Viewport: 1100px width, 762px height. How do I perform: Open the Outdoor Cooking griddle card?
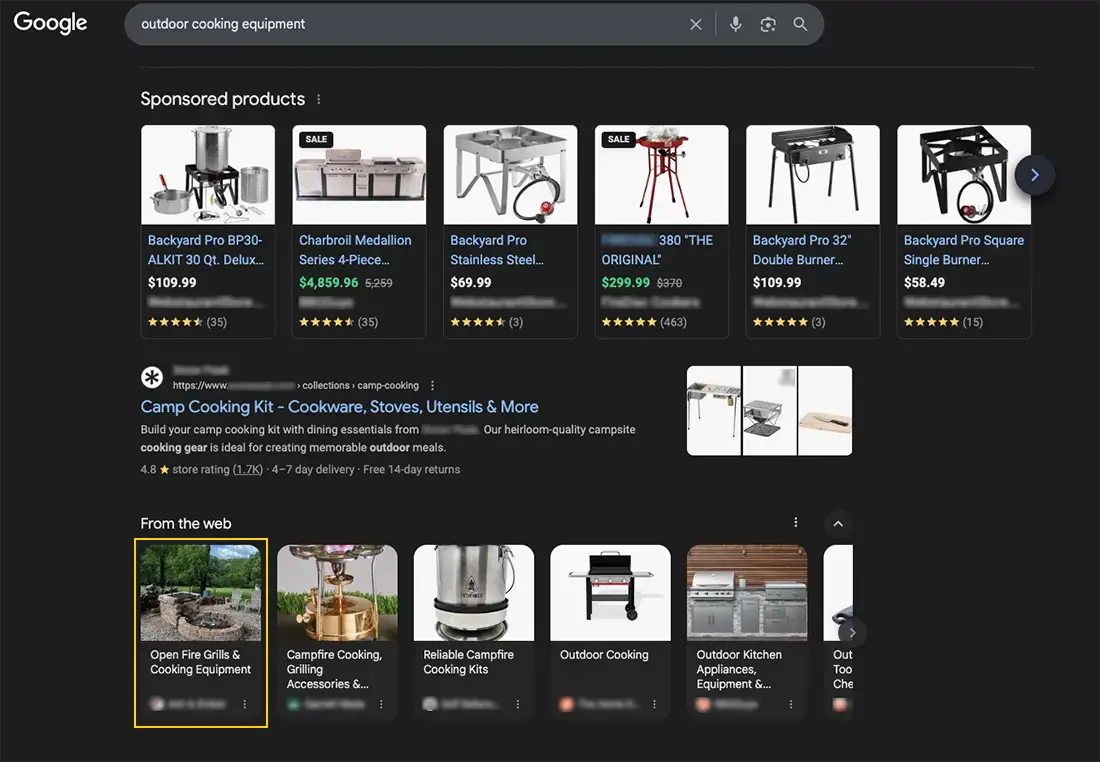click(610, 634)
